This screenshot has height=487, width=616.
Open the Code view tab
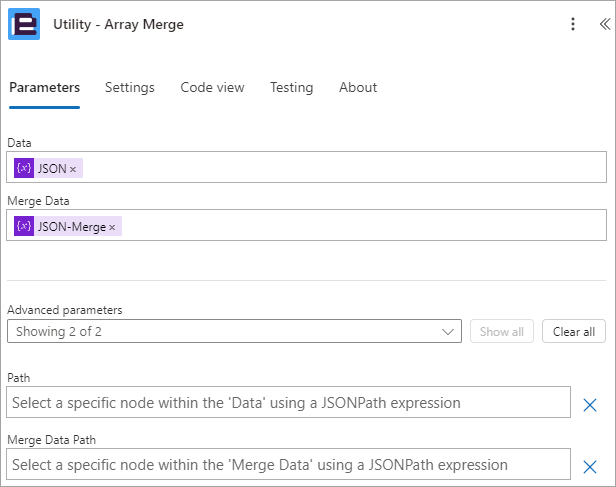pyautogui.click(x=212, y=87)
